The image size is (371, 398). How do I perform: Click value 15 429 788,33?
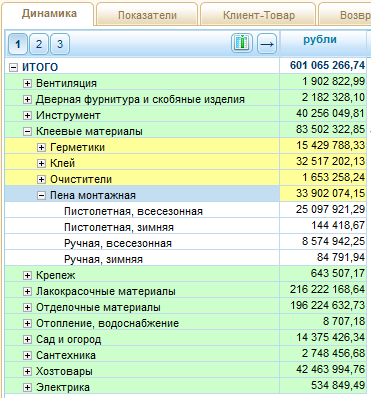[x=330, y=145]
